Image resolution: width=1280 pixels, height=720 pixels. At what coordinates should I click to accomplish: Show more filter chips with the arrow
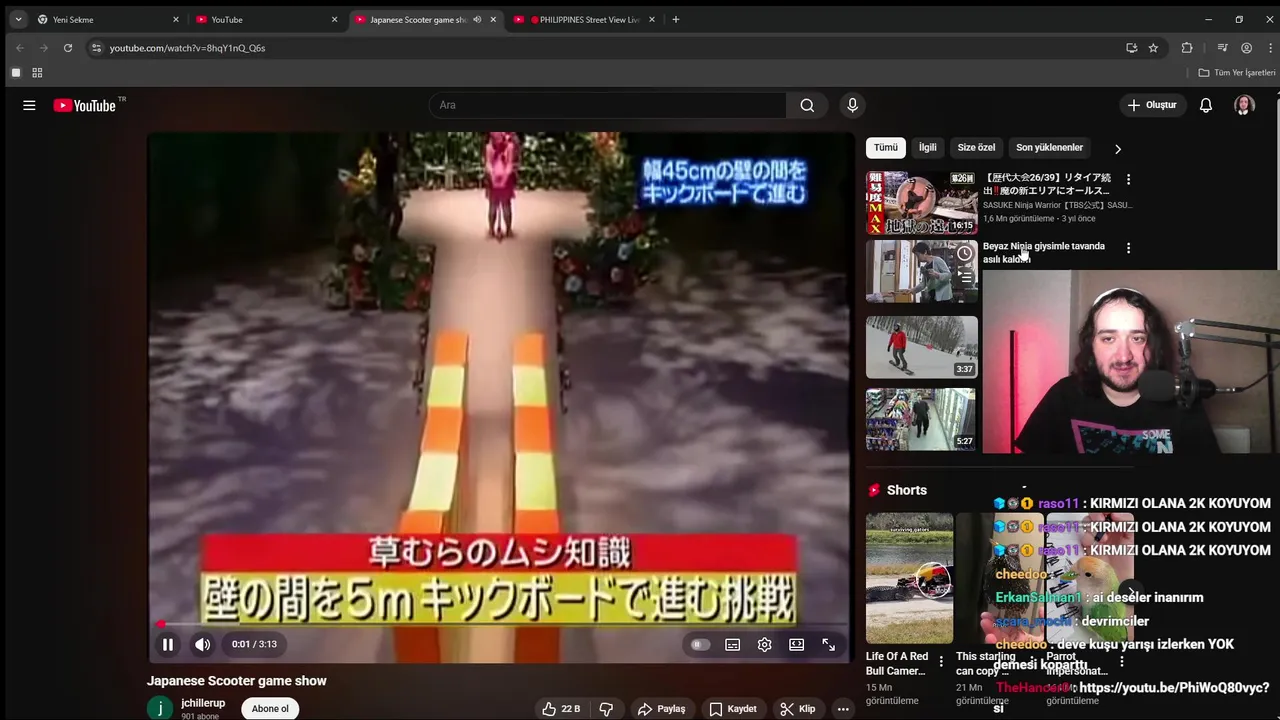(x=1117, y=149)
